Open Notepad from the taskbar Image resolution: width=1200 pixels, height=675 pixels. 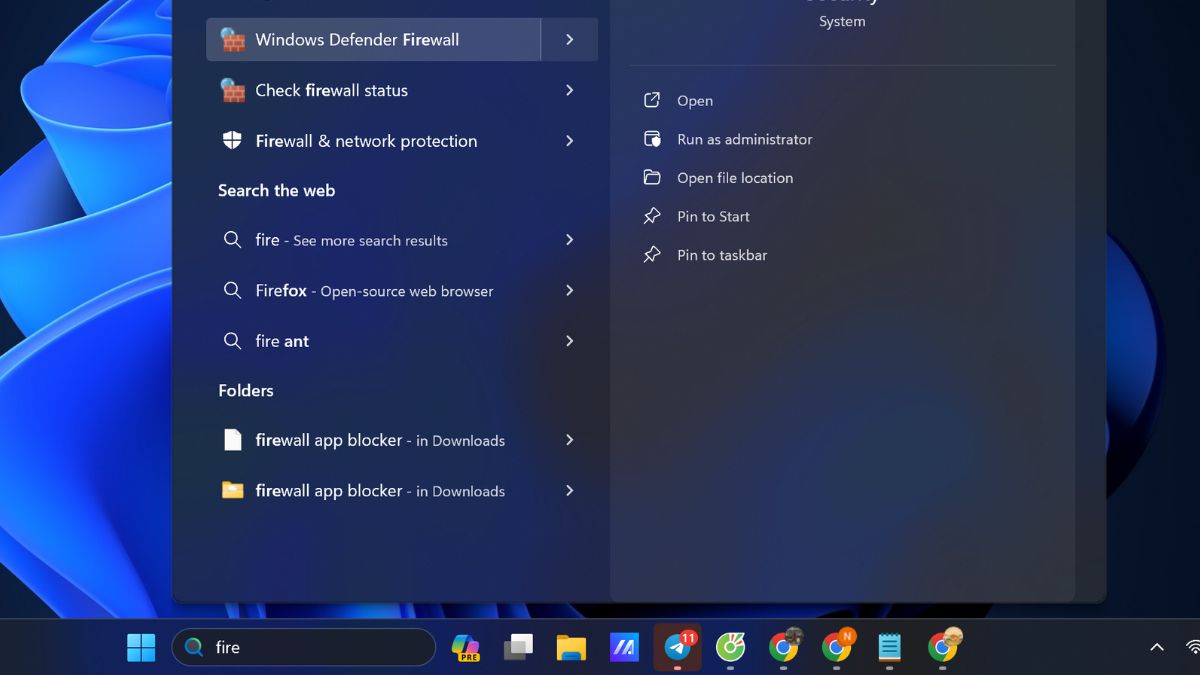[x=889, y=648]
